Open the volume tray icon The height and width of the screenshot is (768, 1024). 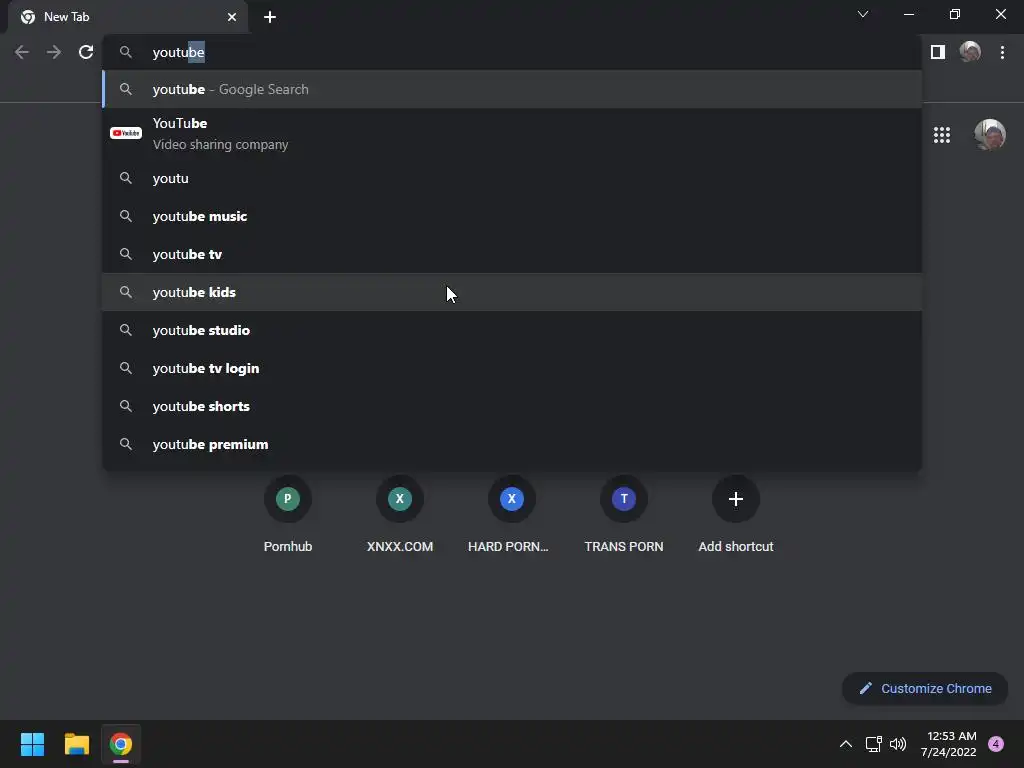click(x=898, y=744)
